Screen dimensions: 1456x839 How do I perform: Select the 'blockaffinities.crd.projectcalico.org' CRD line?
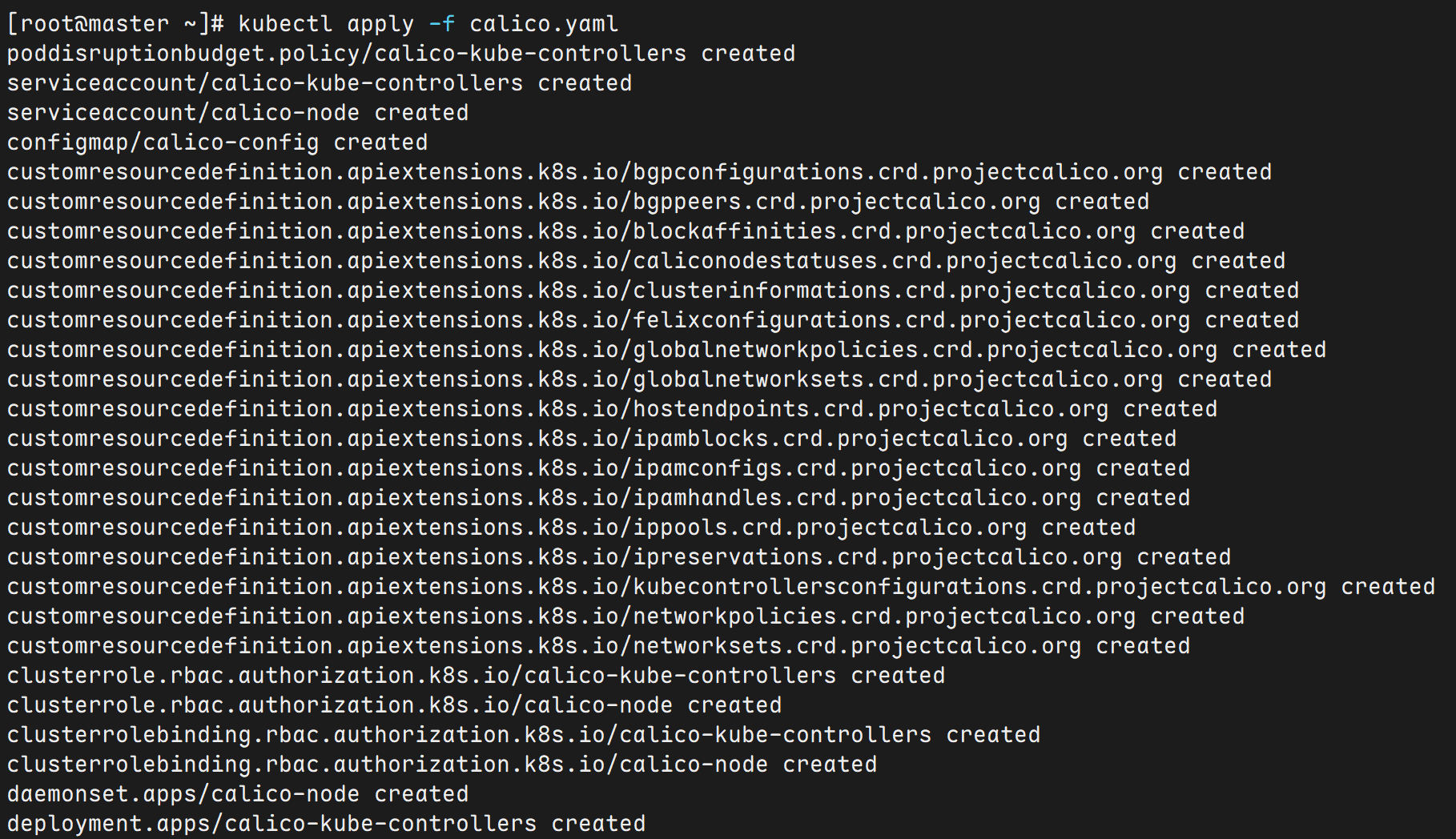pyautogui.click(x=625, y=231)
